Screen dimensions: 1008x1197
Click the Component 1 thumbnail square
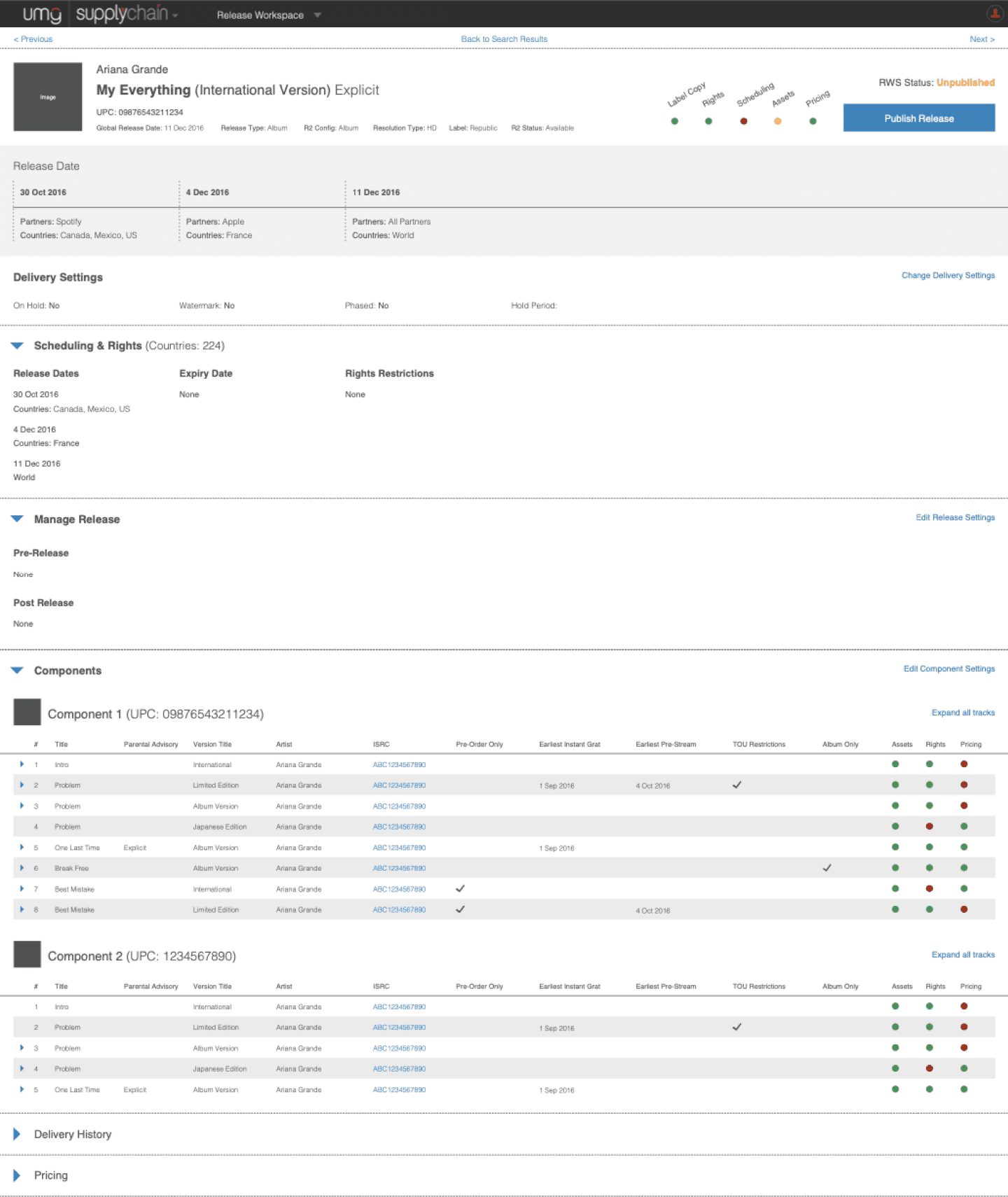point(27,713)
